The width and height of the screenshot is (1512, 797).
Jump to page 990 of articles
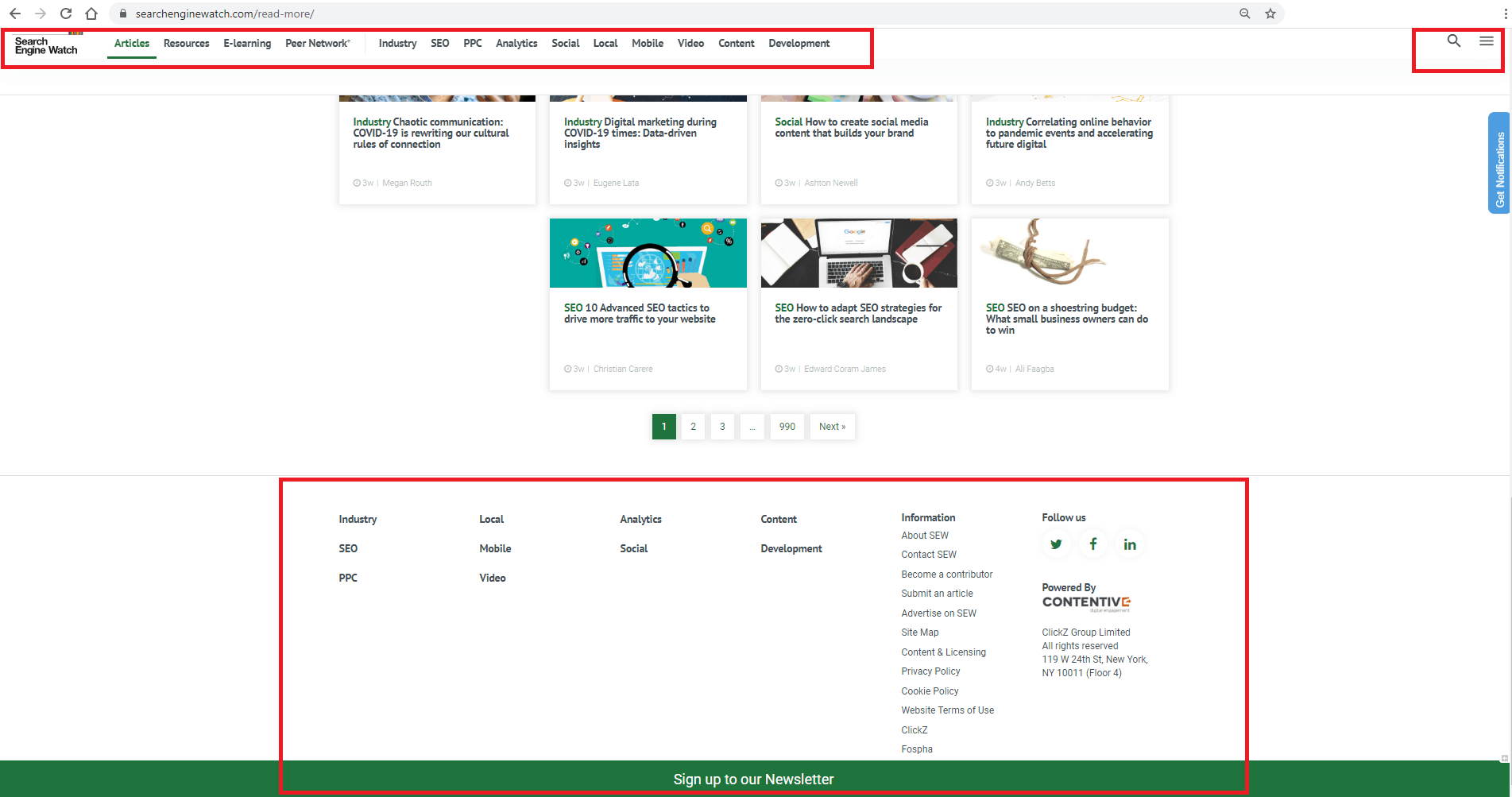pyautogui.click(x=787, y=427)
